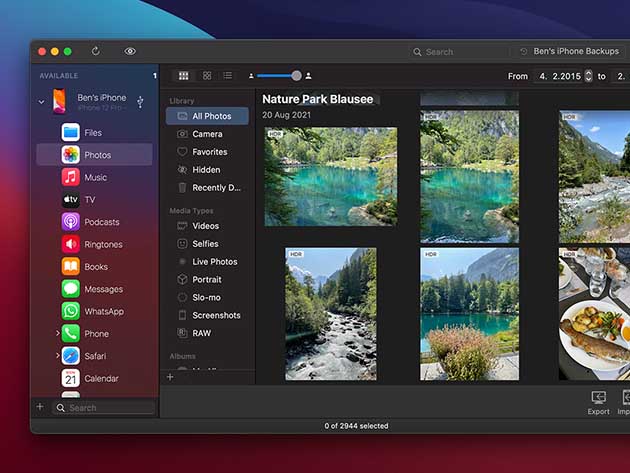Image resolution: width=630 pixels, height=473 pixels.
Task: Open the Apple TV section
Action: 70,200
